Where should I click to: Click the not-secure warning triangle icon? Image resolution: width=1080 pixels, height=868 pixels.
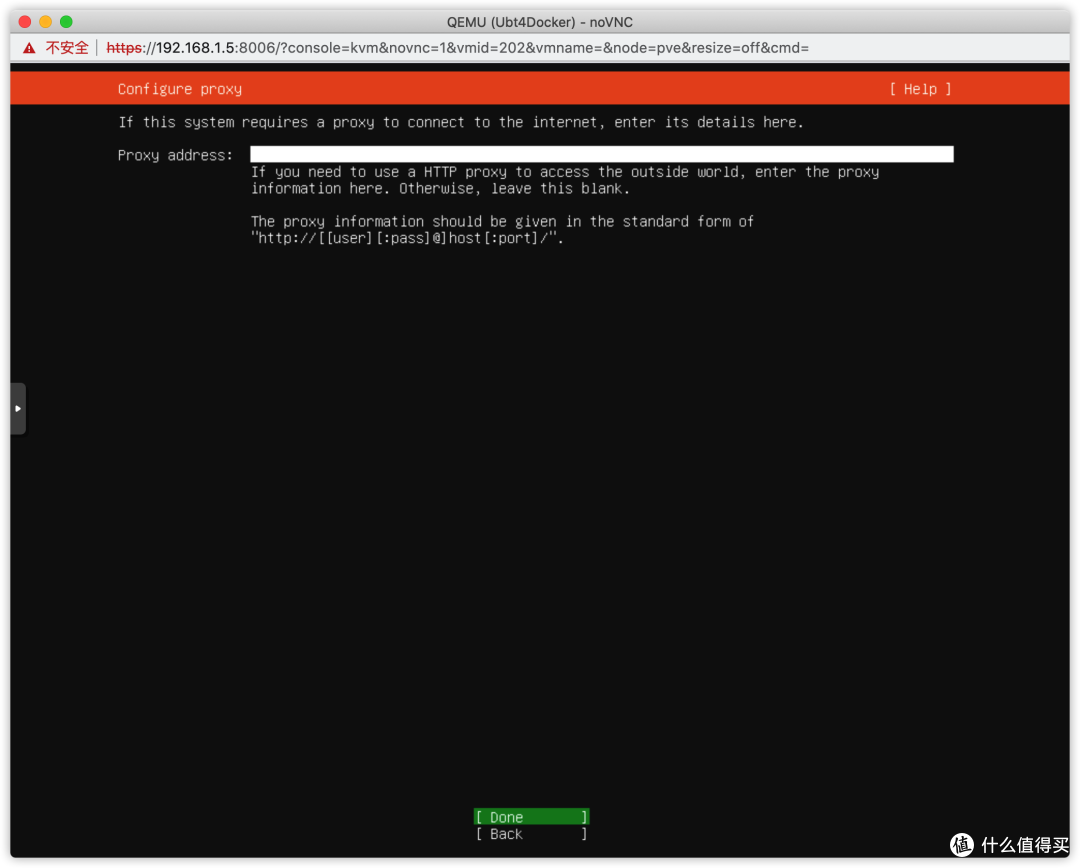29,48
